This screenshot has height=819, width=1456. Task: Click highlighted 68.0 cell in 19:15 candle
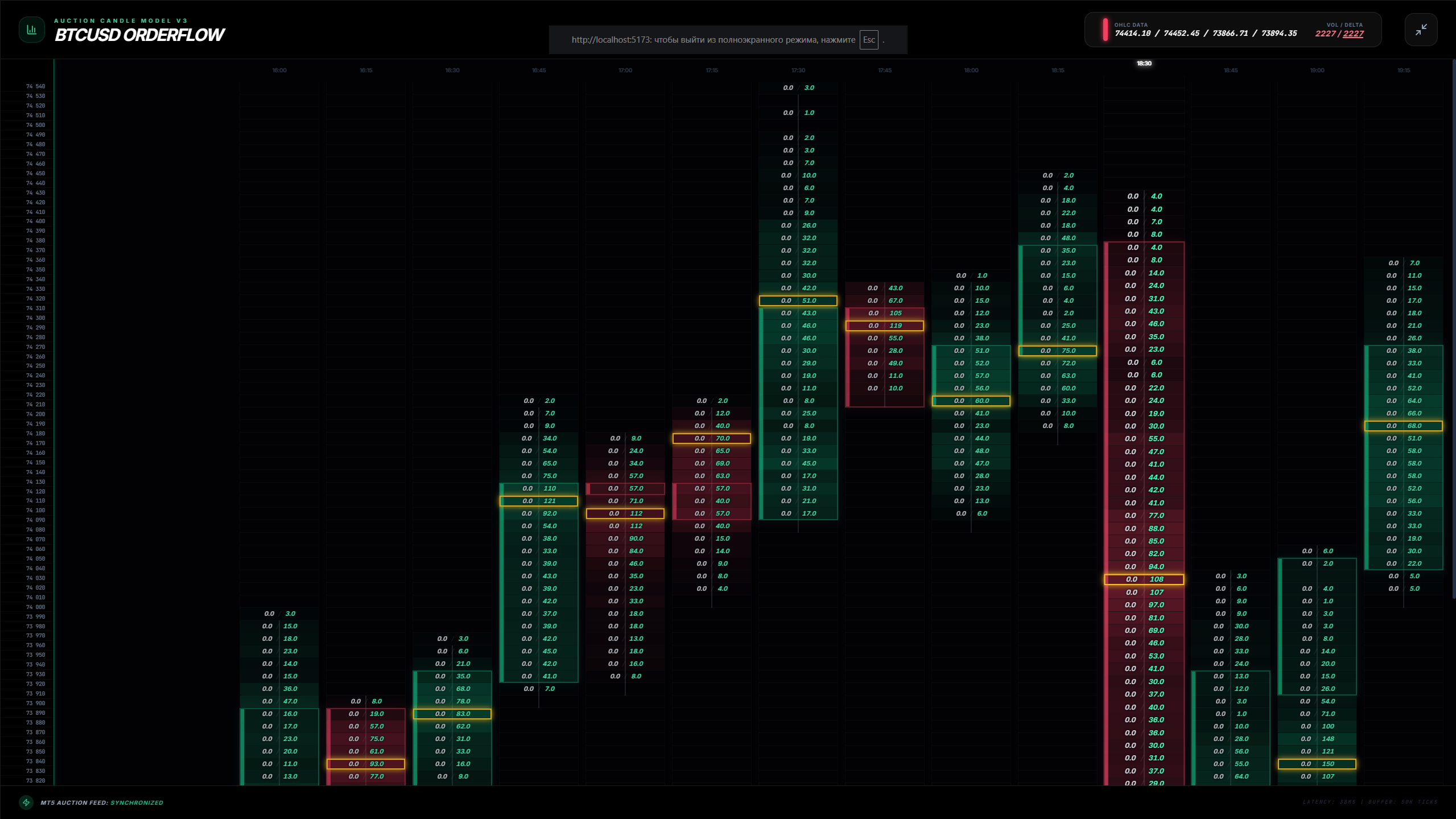click(1404, 426)
